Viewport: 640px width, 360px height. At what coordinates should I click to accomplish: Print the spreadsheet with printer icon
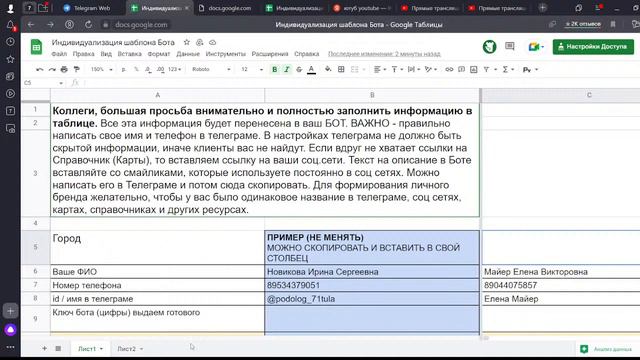tap(64, 70)
